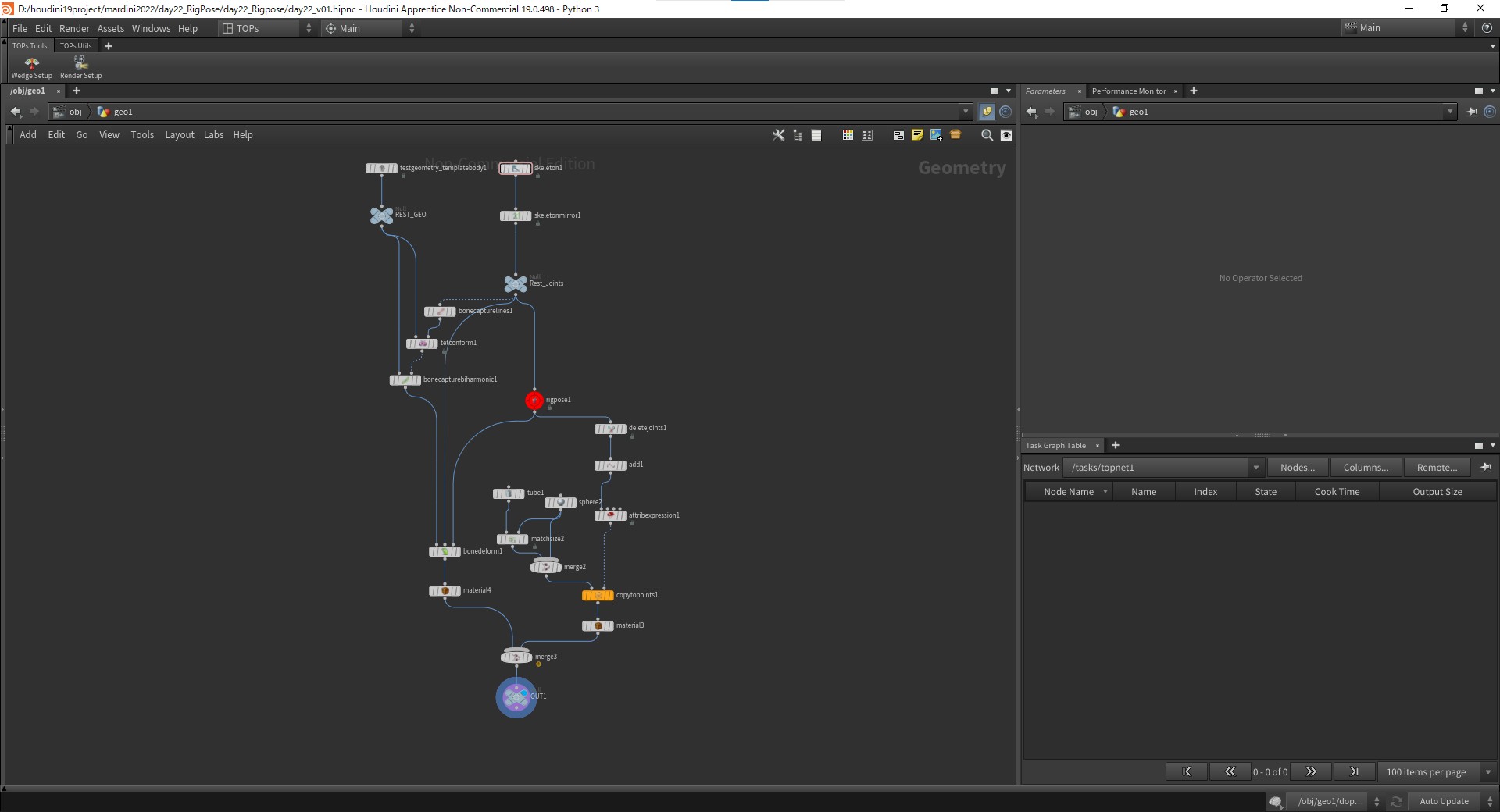Click the Nodes... button
Viewport: 1500px width, 812px height.
point(1298,468)
